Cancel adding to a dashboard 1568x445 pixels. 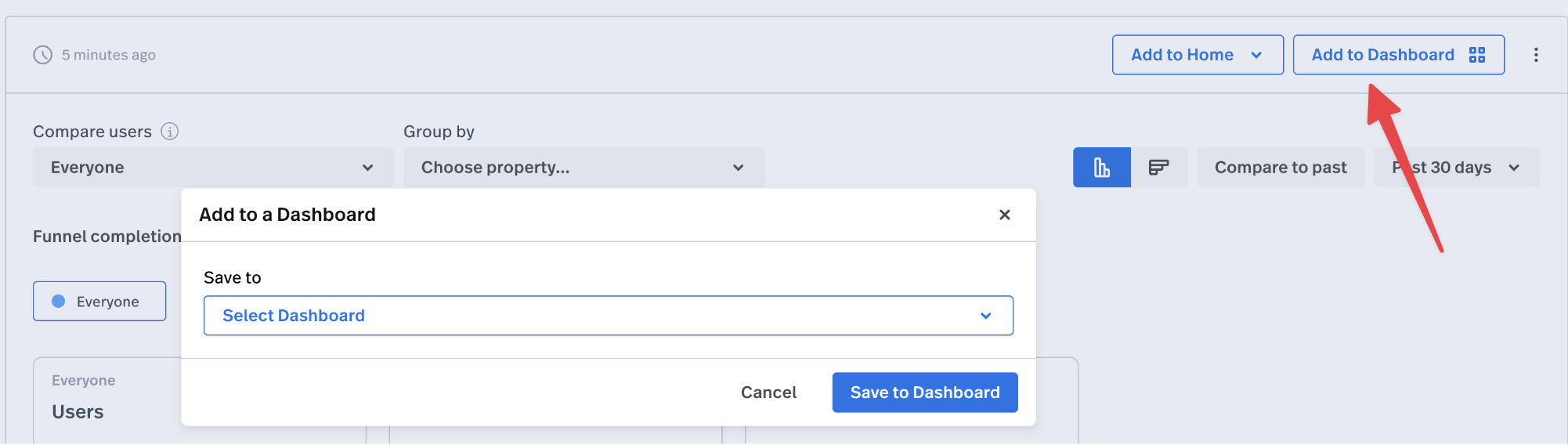(x=768, y=393)
